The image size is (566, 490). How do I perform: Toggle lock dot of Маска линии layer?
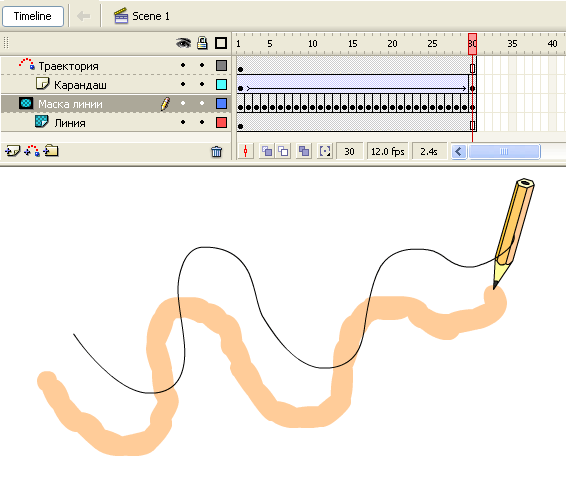coord(202,103)
